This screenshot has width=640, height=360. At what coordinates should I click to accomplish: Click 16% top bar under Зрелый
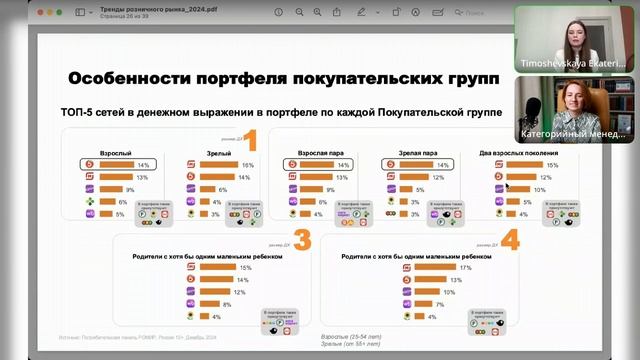click(x=219, y=164)
